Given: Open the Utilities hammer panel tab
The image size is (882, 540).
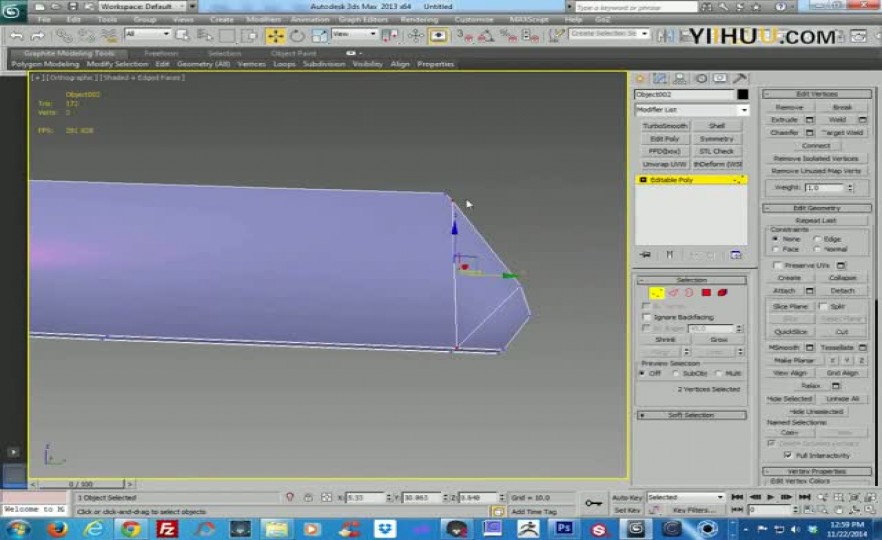Looking at the screenshot, I should click(740, 79).
